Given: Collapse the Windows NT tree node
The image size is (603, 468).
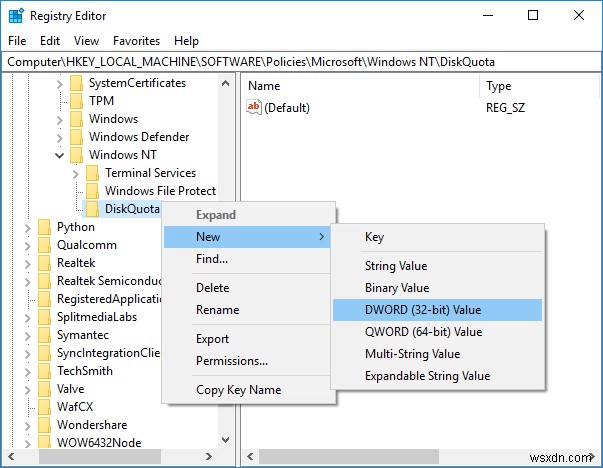Looking at the screenshot, I should [x=60, y=155].
